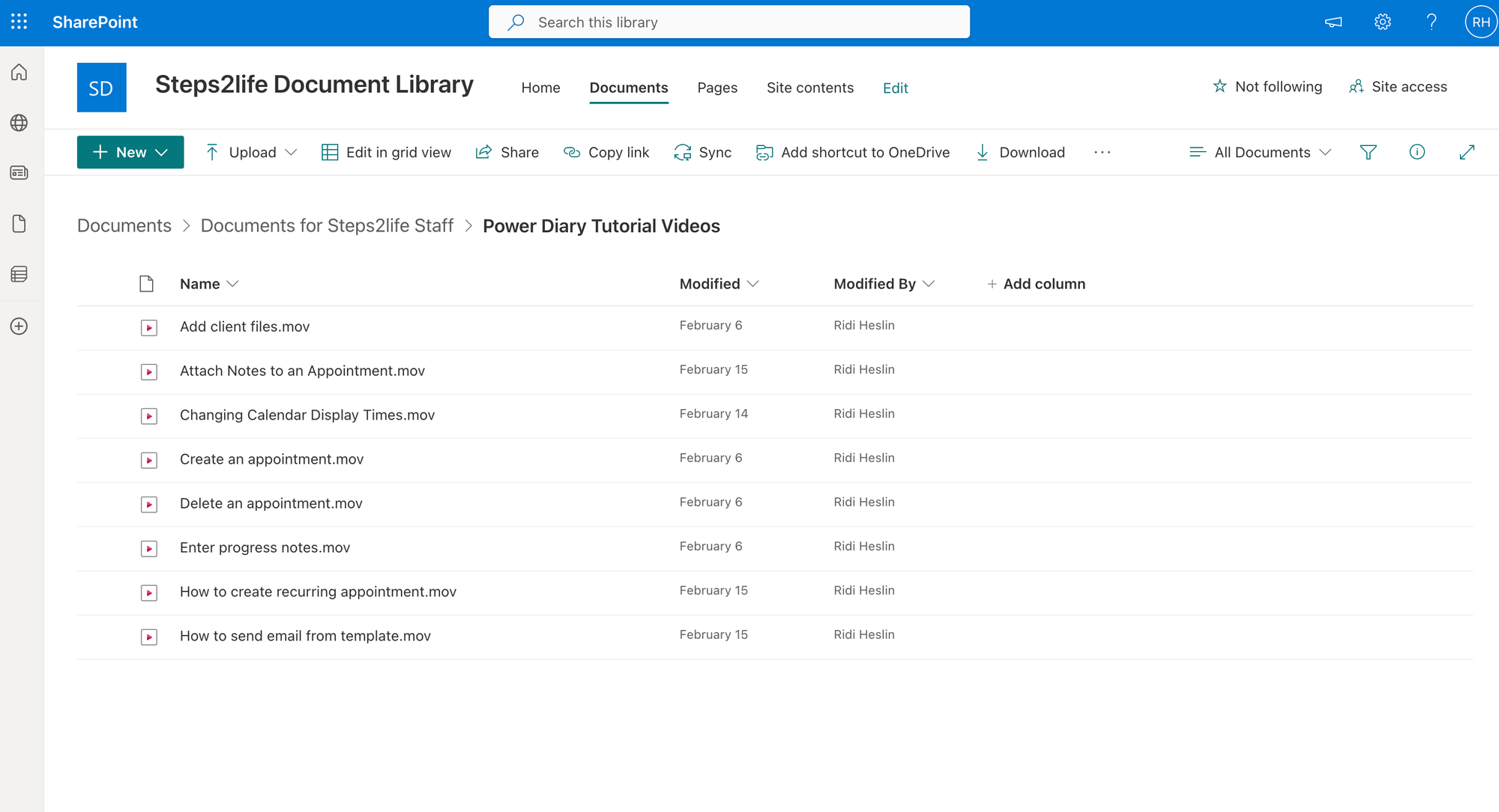The image size is (1499, 812).
Task: Click video icon for How to create recurring appointment.mov
Action: 149,593
